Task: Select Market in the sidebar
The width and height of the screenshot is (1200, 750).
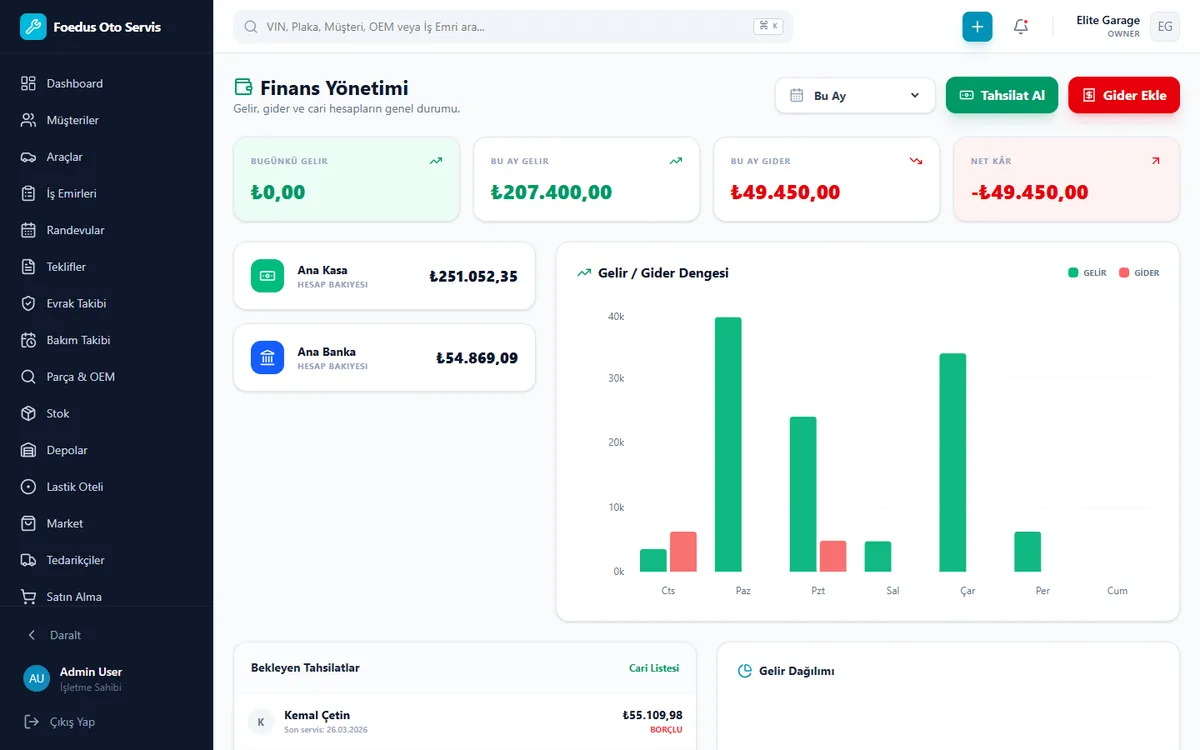Action: [106, 524]
